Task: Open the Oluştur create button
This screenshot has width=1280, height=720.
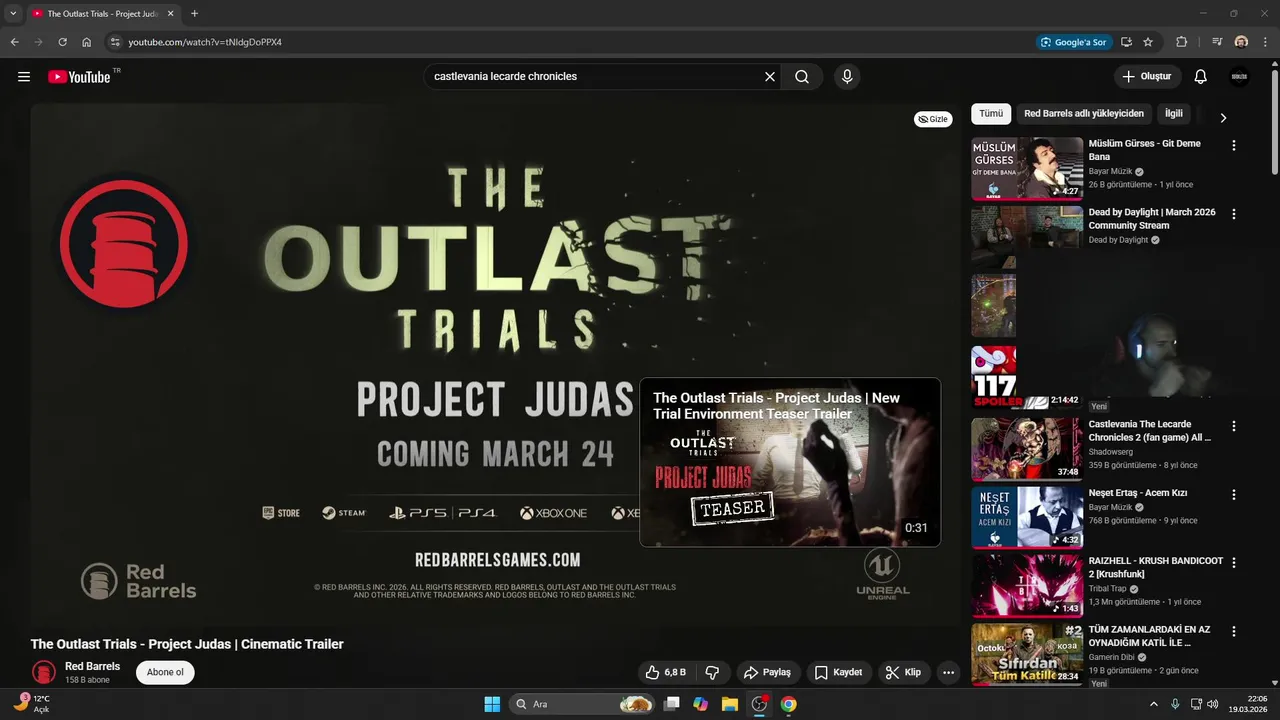Action: coord(1147,77)
